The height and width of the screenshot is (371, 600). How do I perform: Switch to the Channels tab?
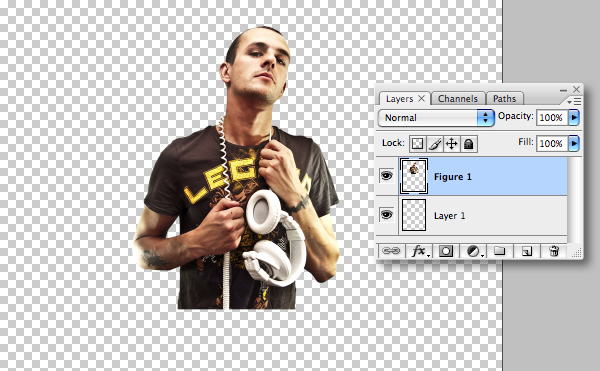(x=458, y=99)
